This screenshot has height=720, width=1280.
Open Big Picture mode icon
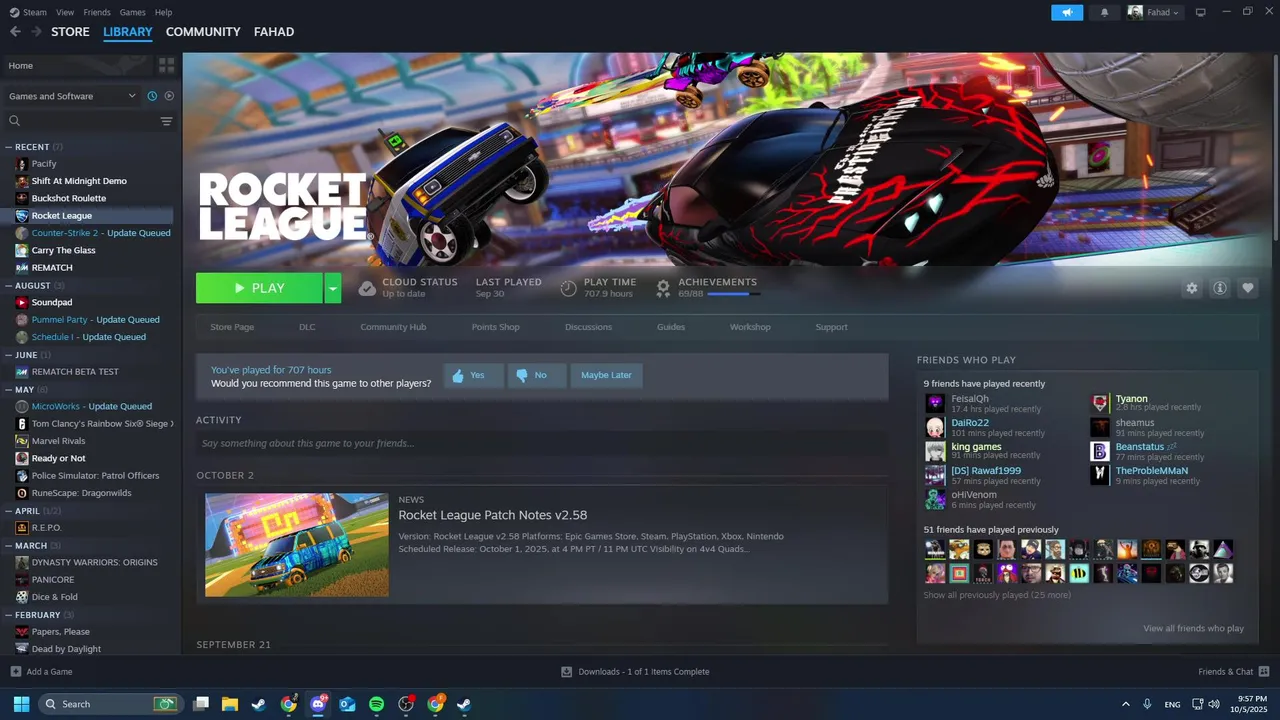coord(1200,12)
